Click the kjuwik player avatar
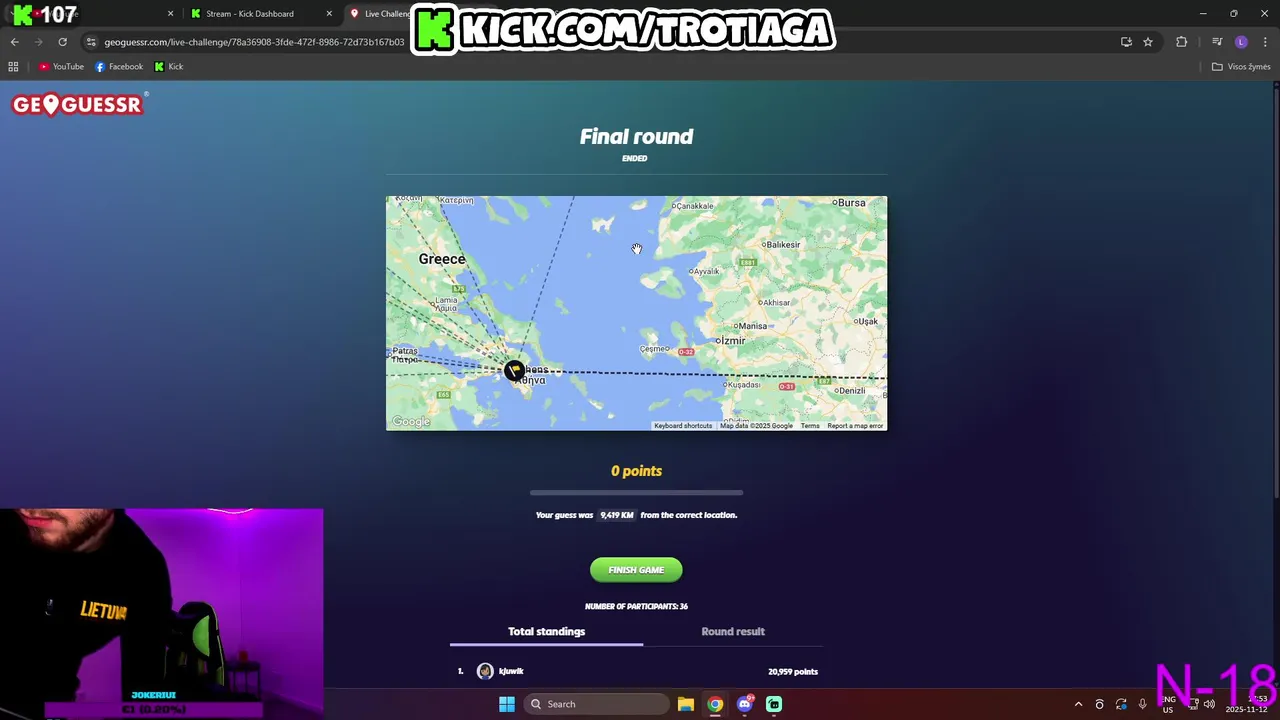Viewport: 1280px width, 720px height. click(x=485, y=671)
